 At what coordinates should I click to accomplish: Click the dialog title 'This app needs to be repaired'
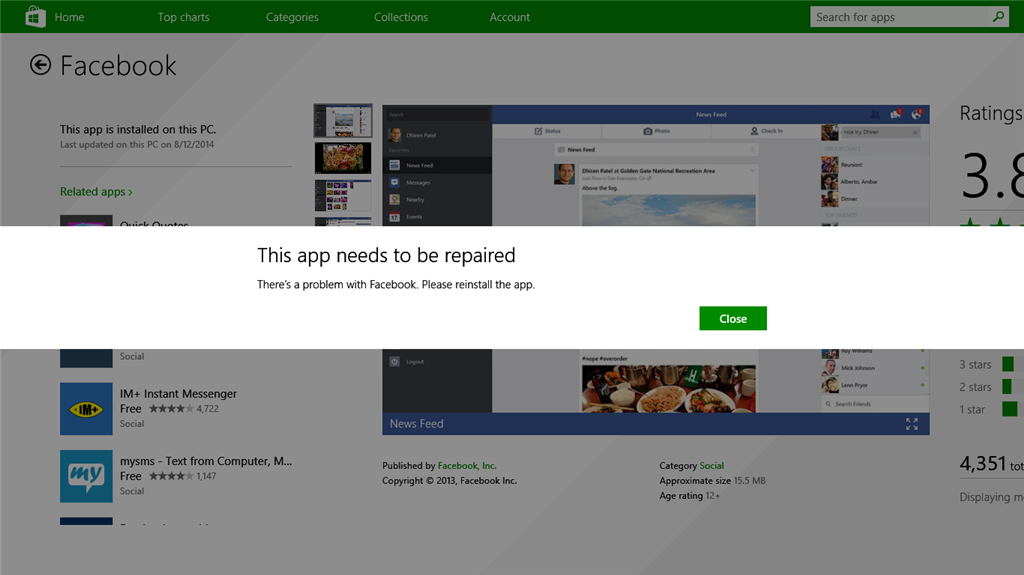coord(386,255)
